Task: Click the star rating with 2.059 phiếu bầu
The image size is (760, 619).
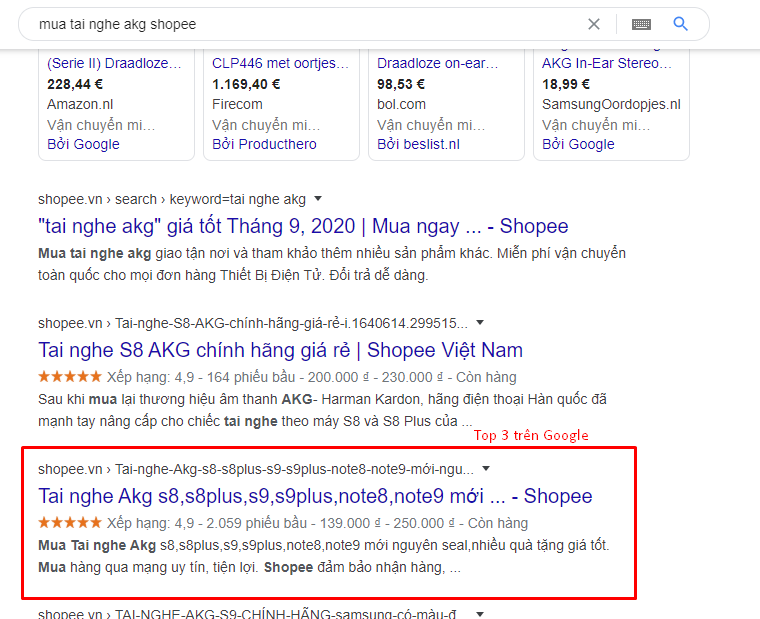Action: pyautogui.click(x=69, y=523)
